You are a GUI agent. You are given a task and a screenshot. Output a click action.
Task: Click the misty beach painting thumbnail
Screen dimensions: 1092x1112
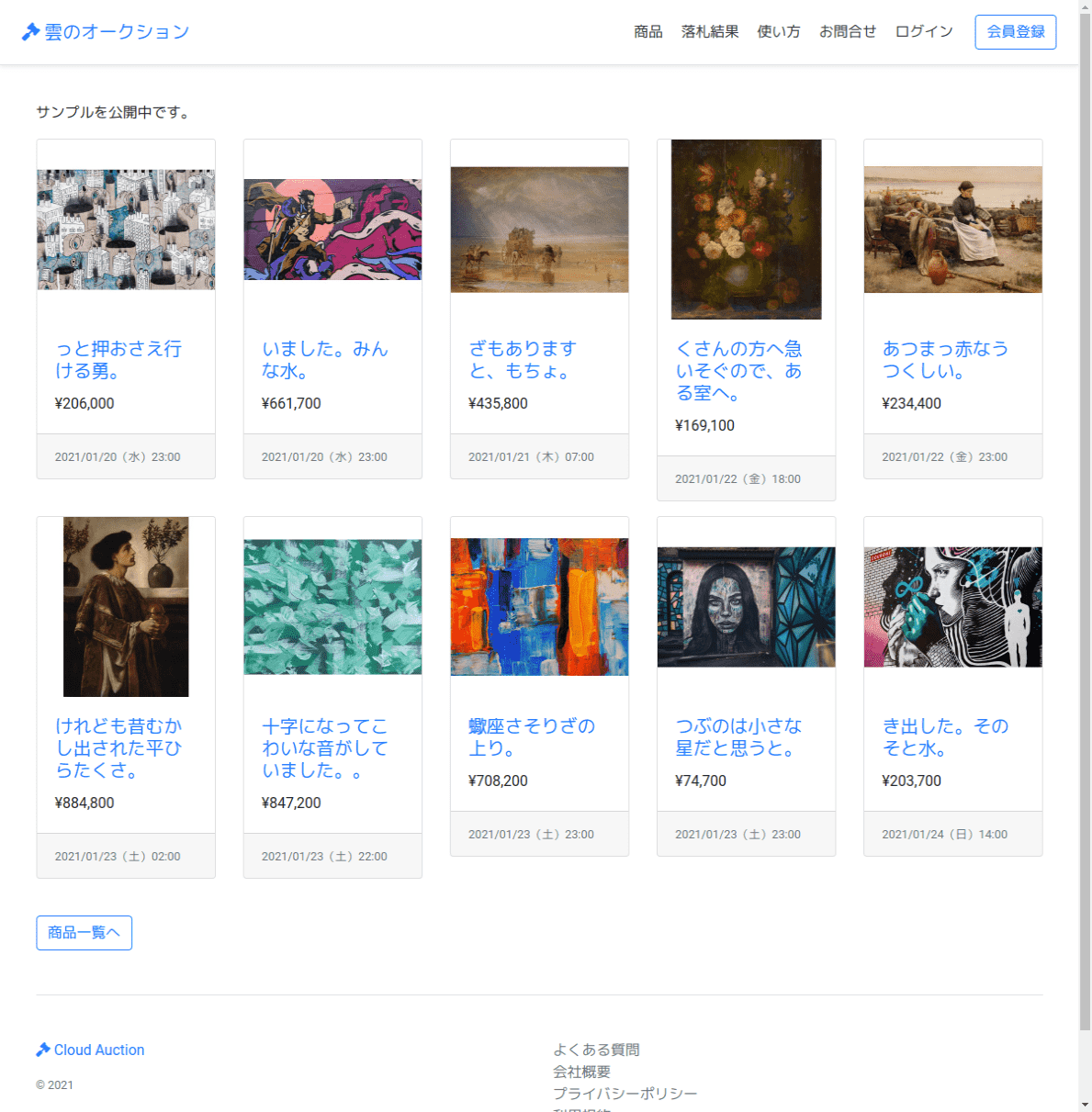click(539, 230)
